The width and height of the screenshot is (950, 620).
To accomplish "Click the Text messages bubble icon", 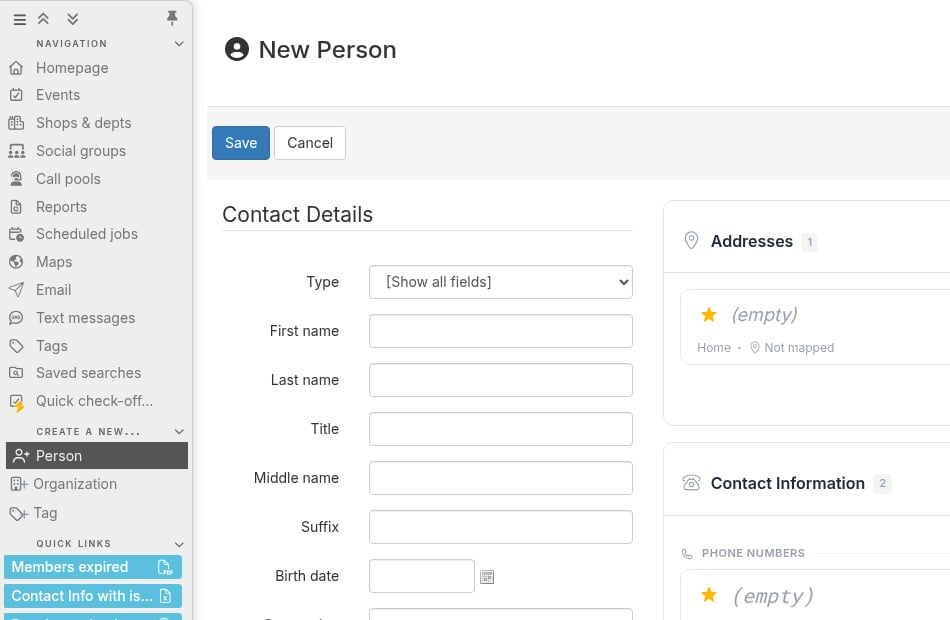I will 16,318.
